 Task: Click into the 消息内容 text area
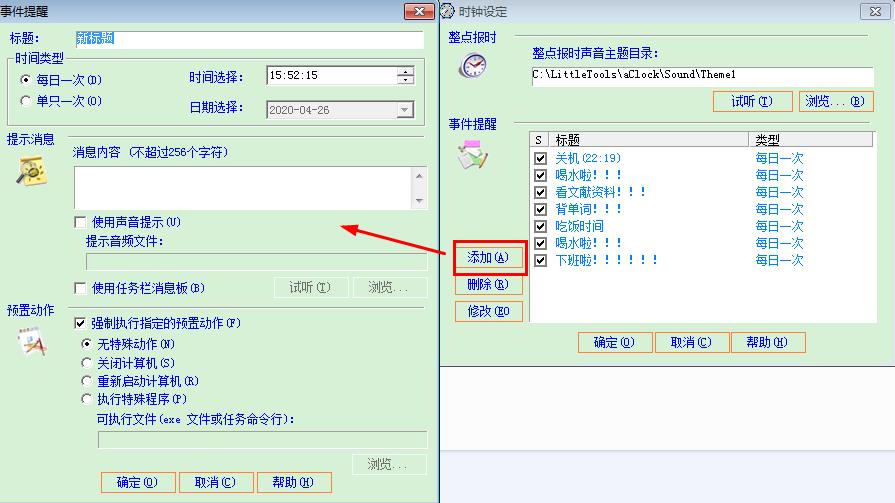243,187
